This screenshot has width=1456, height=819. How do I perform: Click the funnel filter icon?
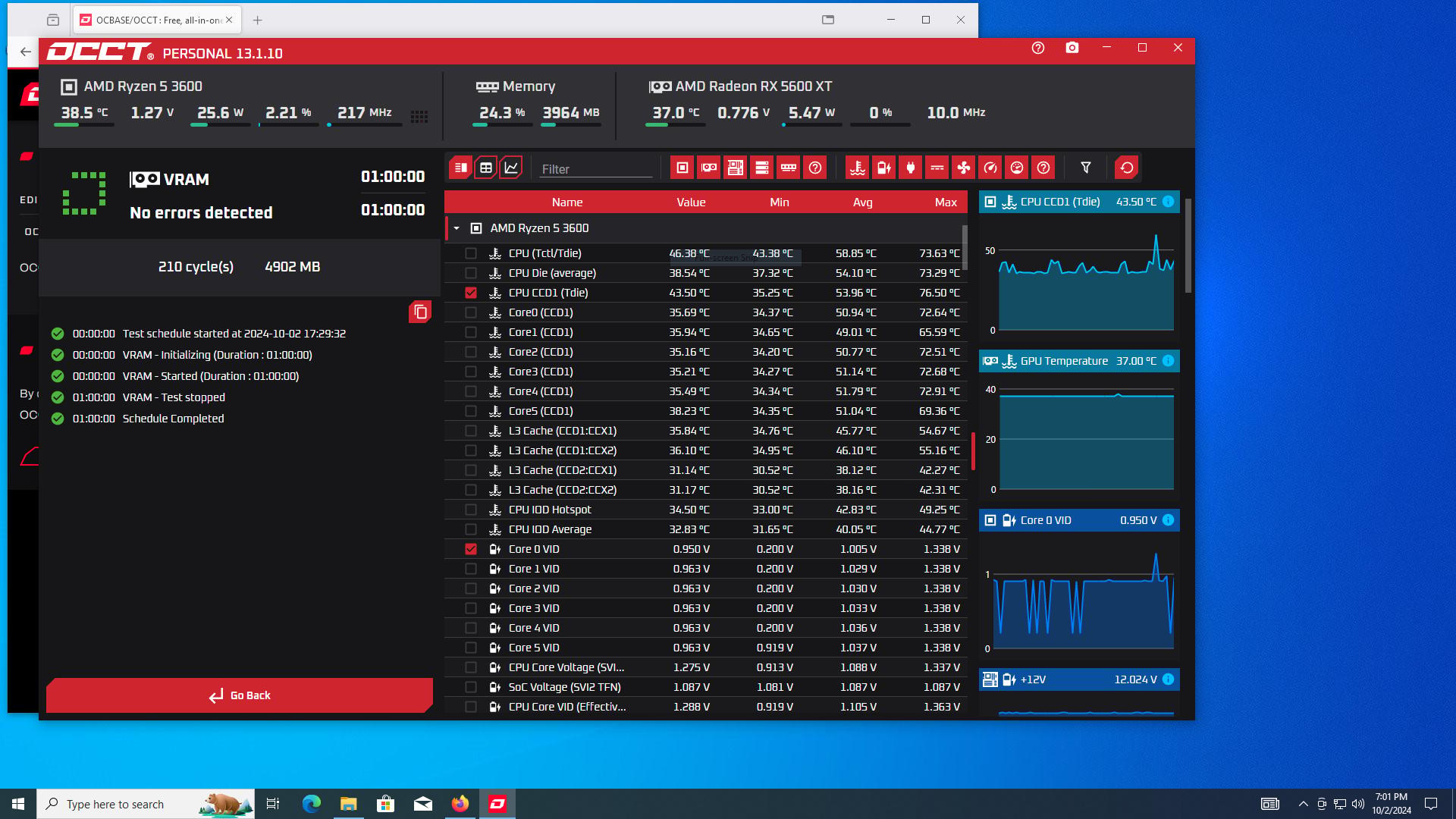1086,168
